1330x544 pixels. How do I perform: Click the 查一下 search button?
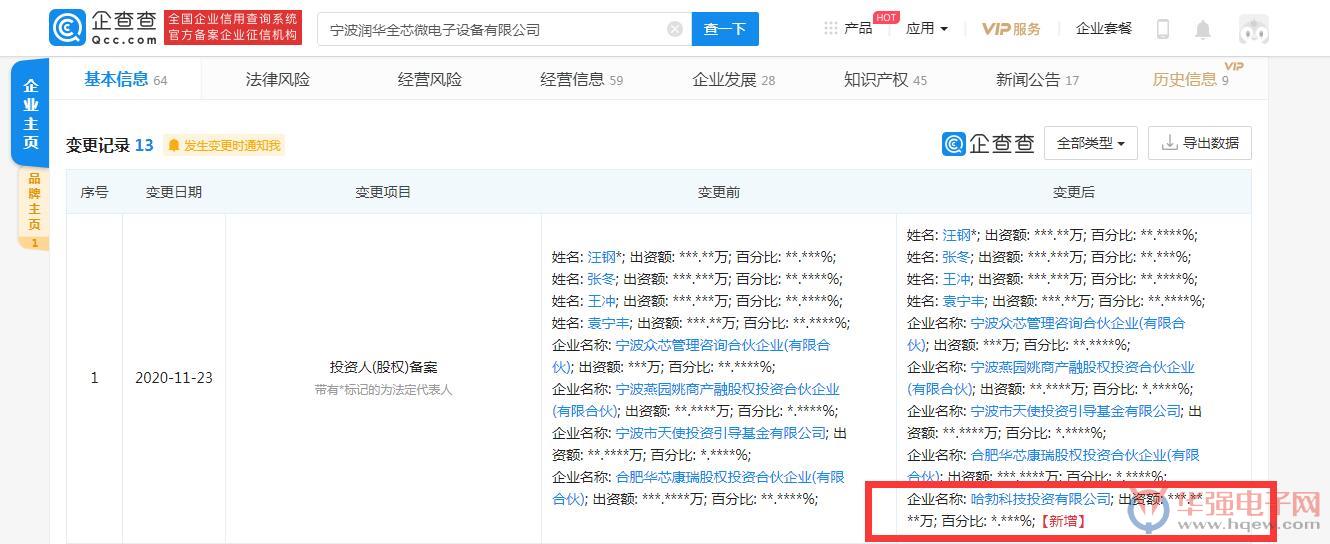(x=725, y=29)
